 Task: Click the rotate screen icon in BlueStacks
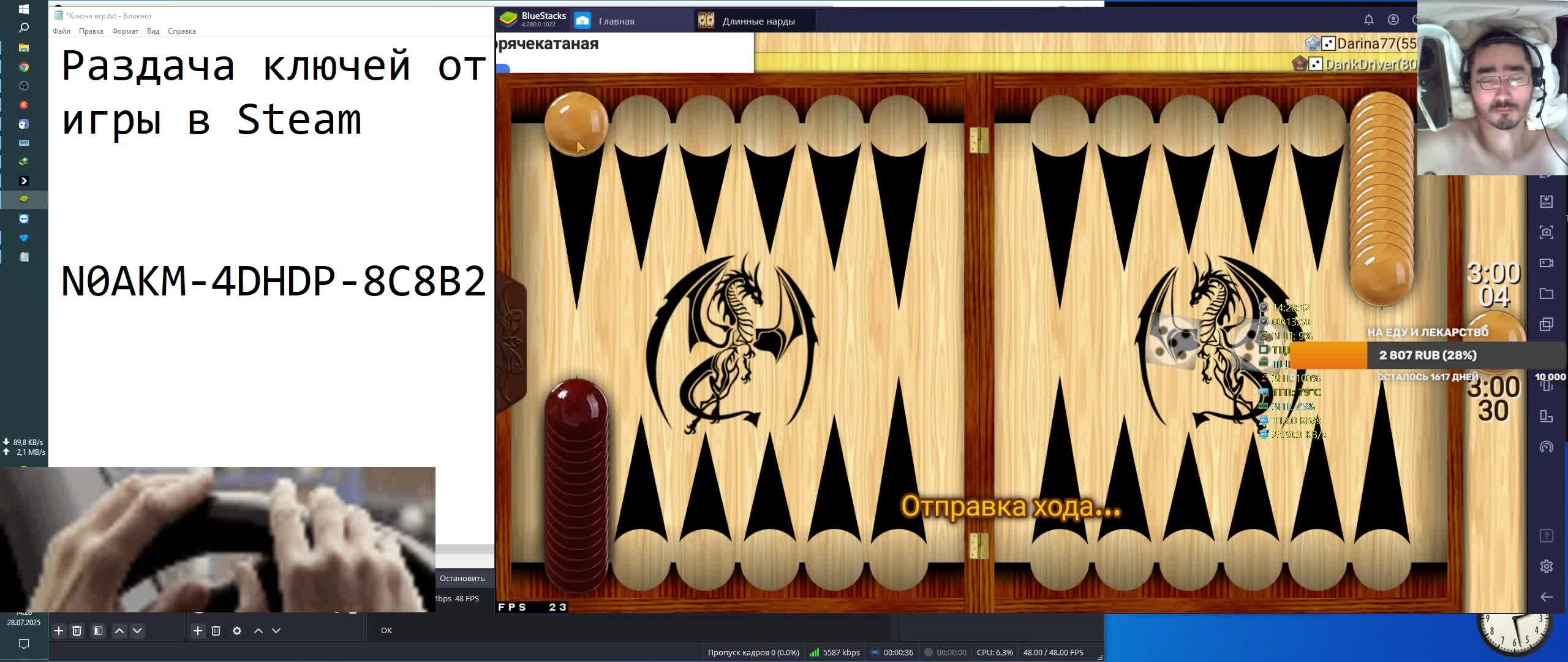pyautogui.click(x=1546, y=416)
